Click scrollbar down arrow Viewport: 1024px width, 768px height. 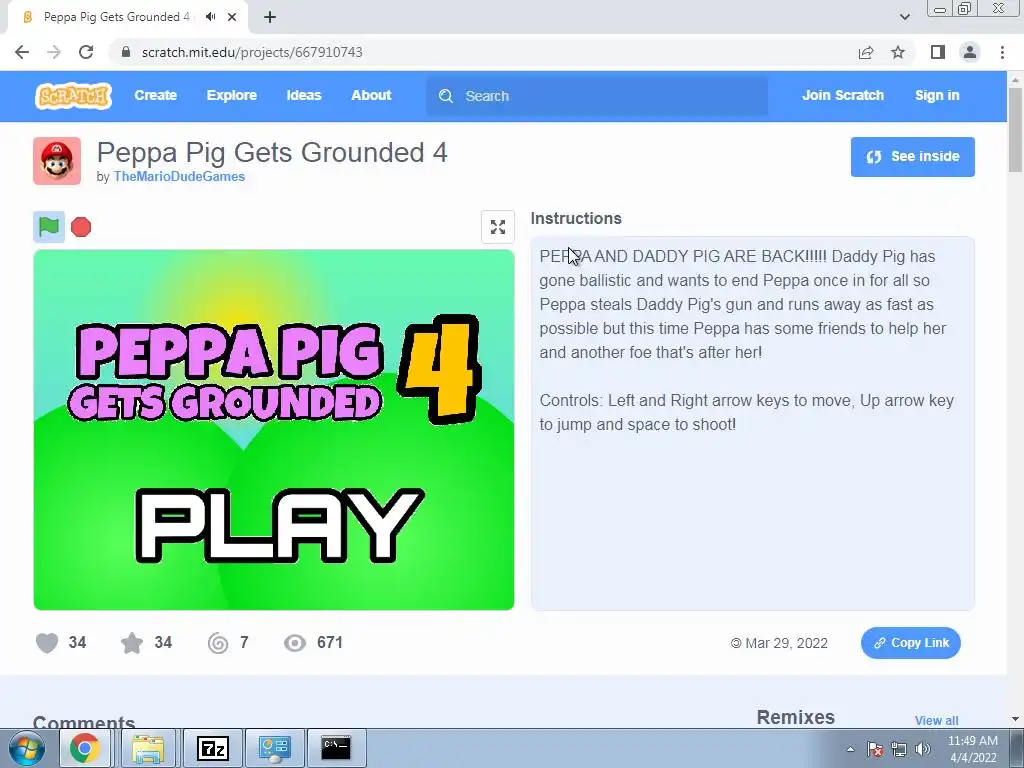1016,719
